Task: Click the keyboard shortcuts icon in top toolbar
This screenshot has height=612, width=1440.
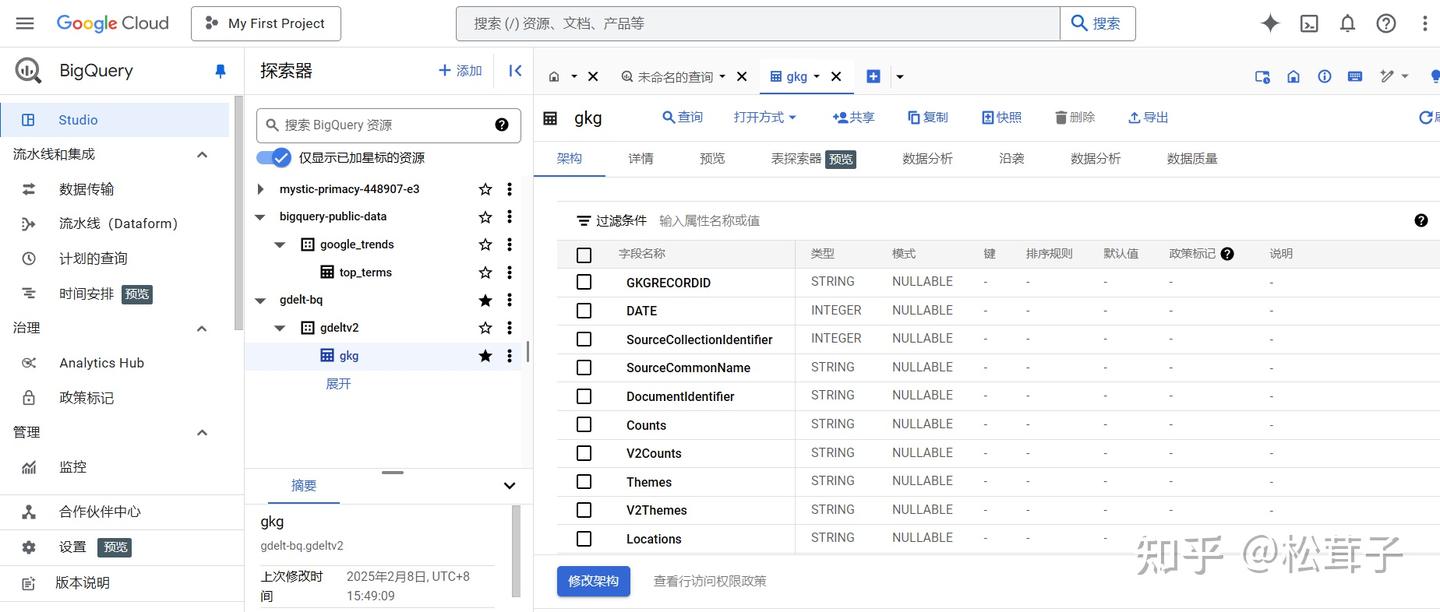Action: click(x=1355, y=75)
